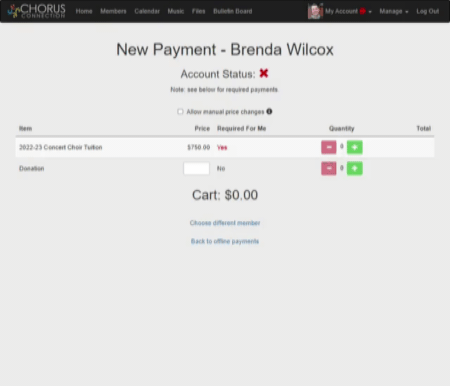Viewport: 450px width, 386px height.
Task: Click the Quantity column header
Action: pyautogui.click(x=342, y=128)
